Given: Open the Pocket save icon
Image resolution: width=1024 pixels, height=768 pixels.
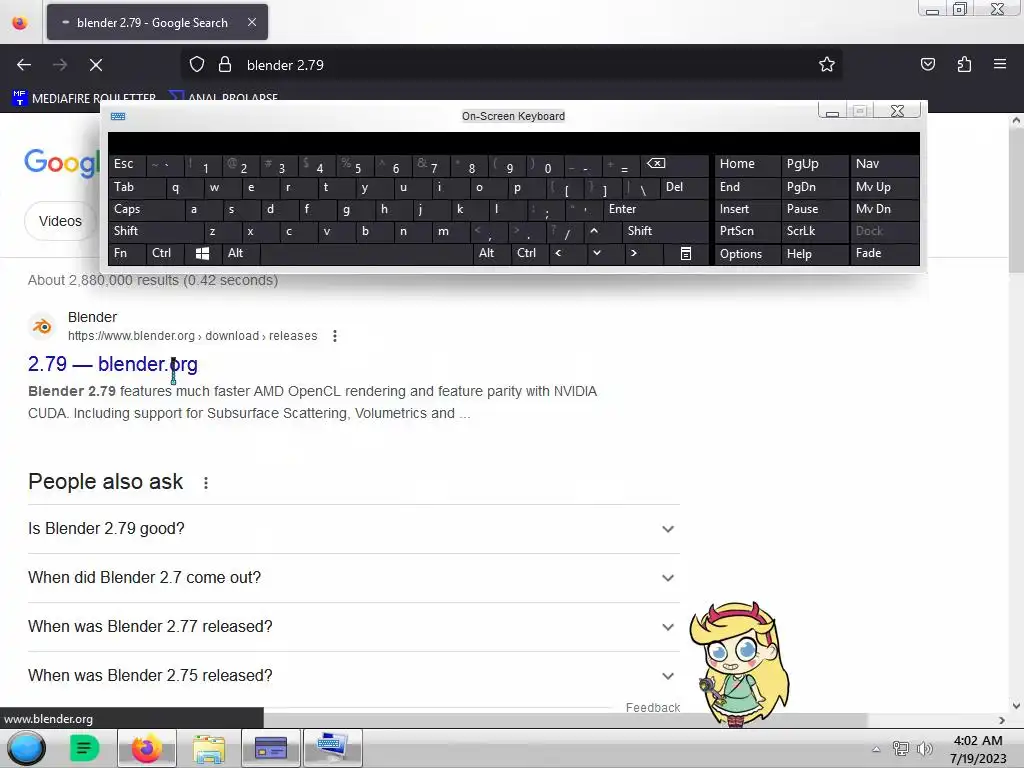Looking at the screenshot, I should coord(927,65).
